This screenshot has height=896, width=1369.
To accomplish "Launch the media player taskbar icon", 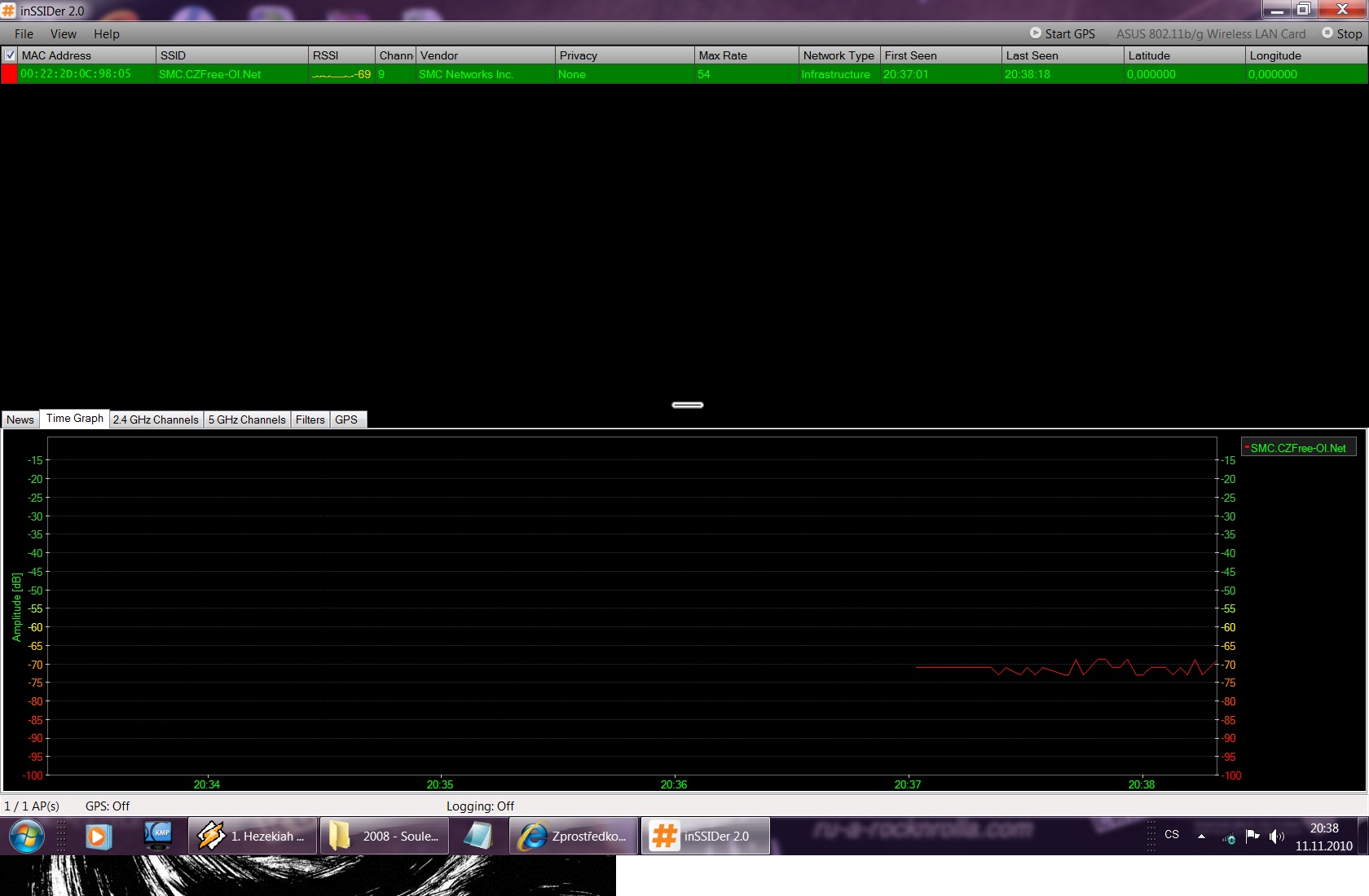I will tap(99, 837).
